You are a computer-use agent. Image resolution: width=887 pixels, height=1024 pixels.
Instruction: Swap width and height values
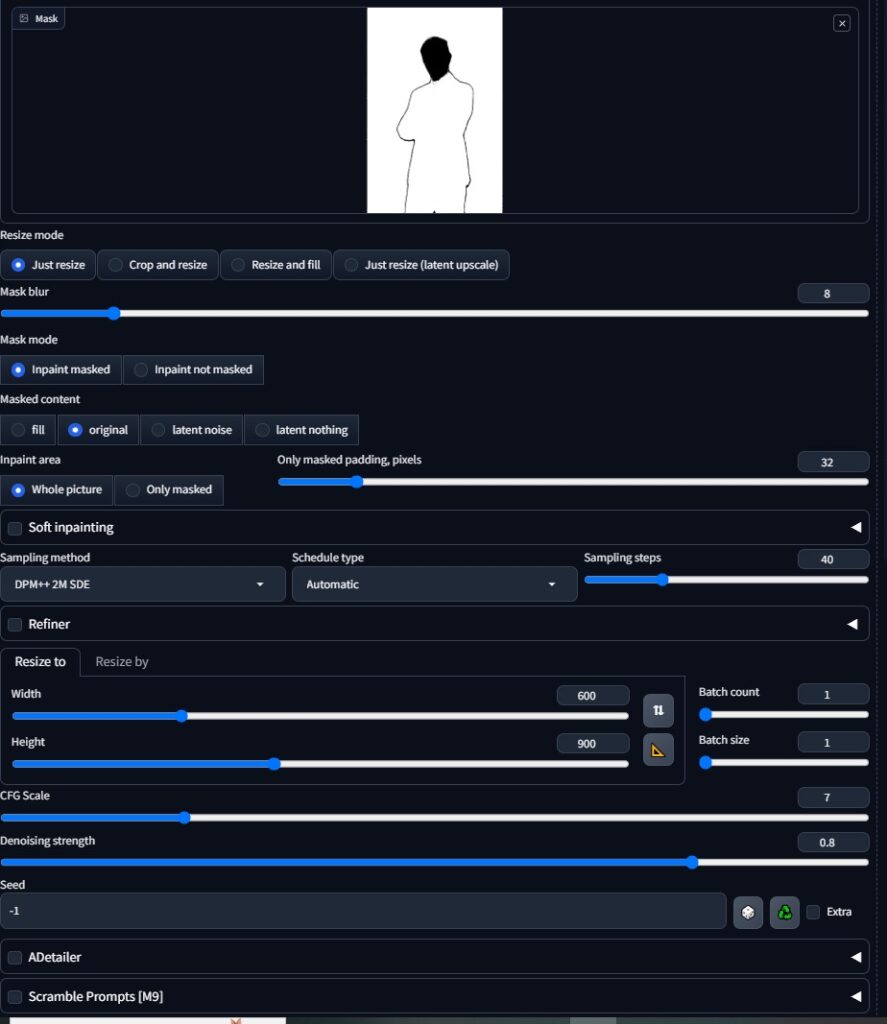658,710
